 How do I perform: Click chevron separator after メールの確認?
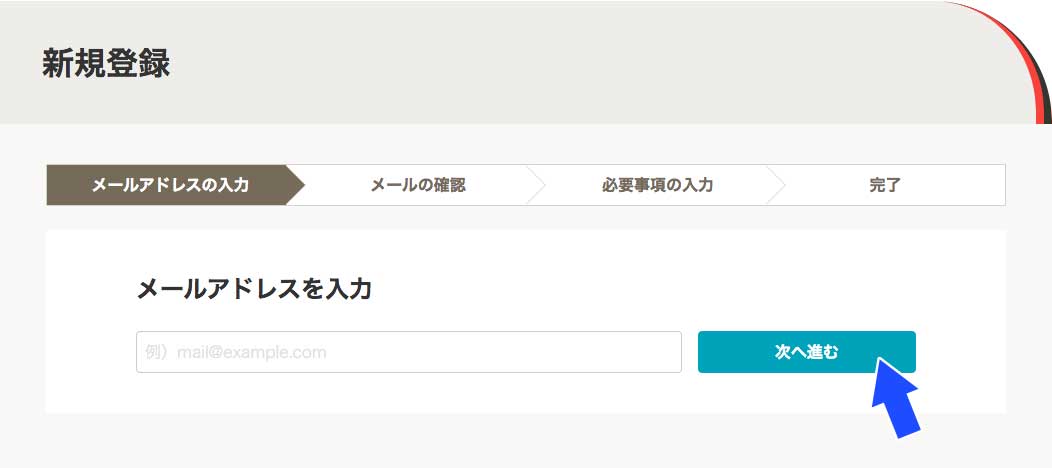point(536,185)
